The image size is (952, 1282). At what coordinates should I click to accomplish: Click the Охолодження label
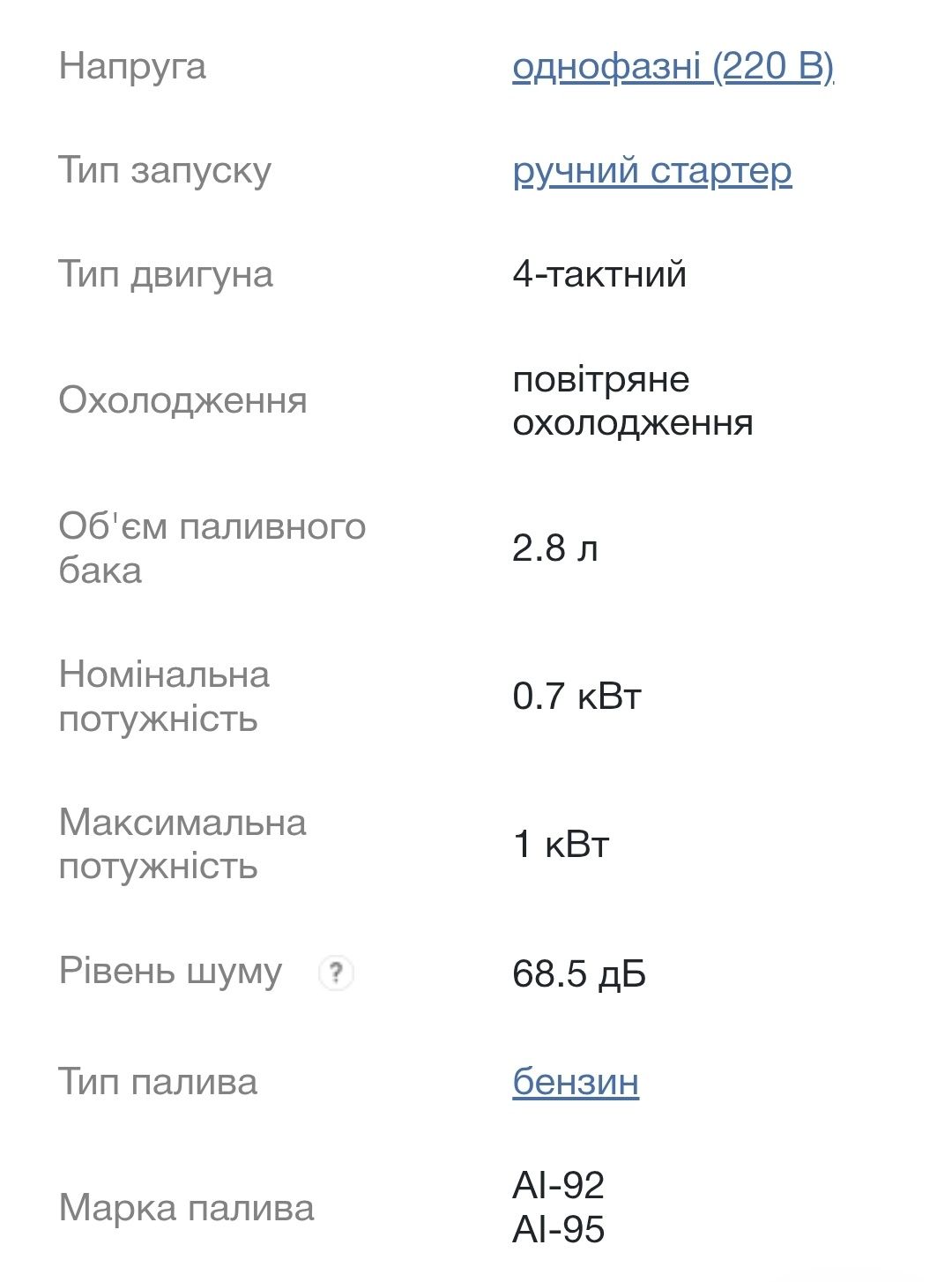182,401
